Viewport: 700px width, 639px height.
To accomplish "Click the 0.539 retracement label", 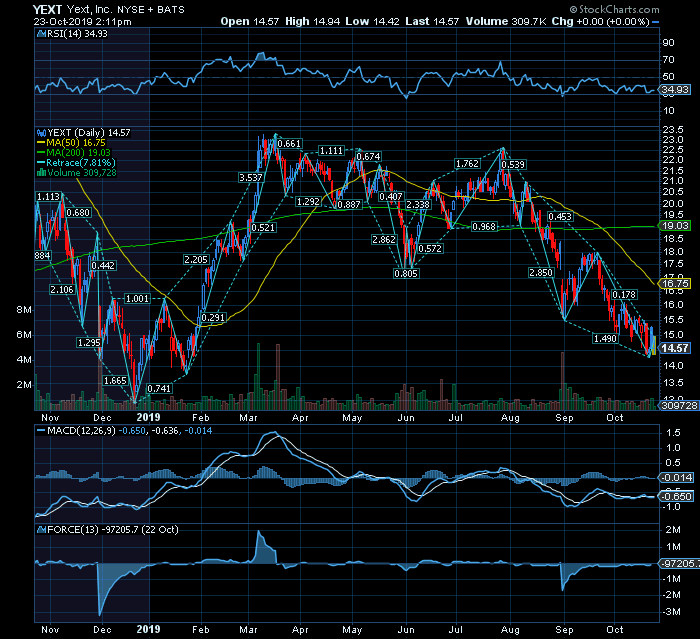I will pyautogui.click(x=513, y=165).
